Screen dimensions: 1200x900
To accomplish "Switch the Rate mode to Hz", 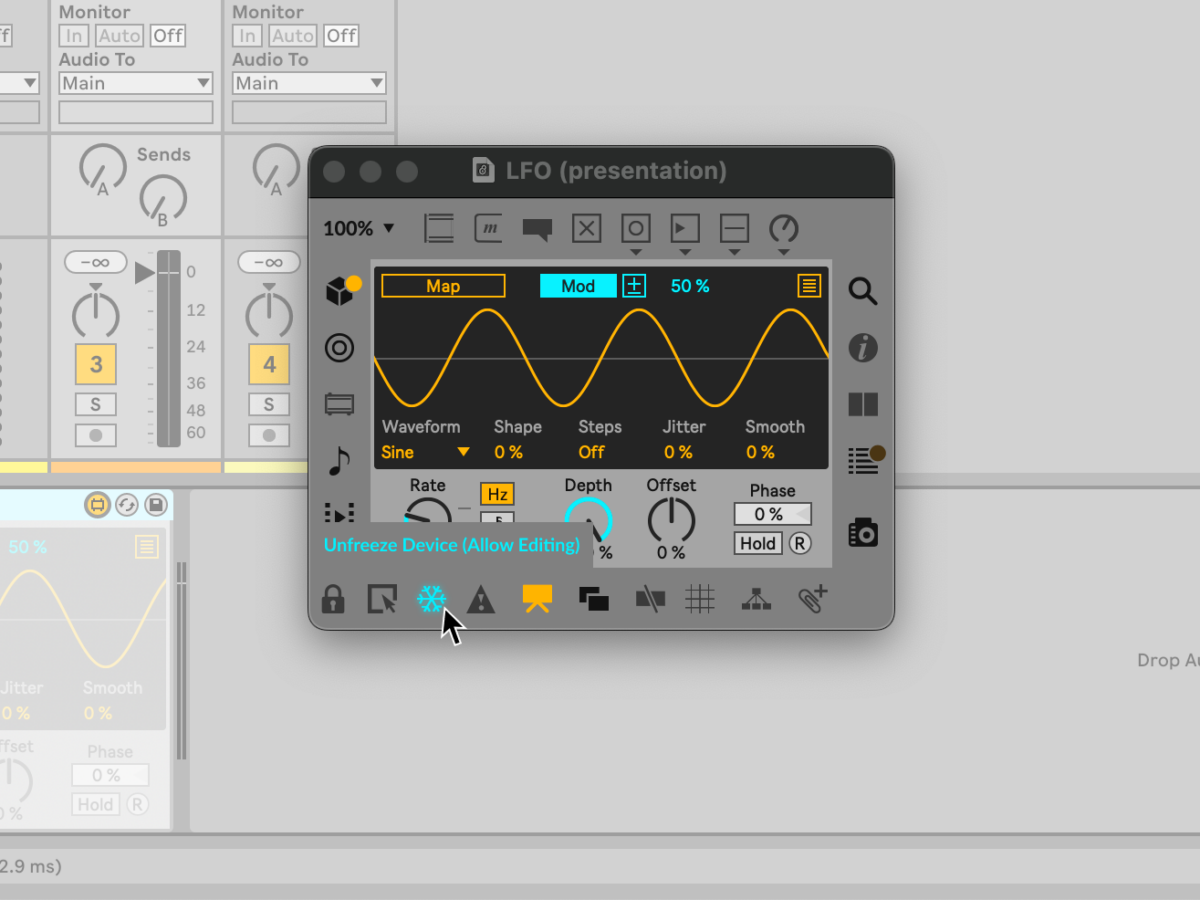I will click(497, 493).
